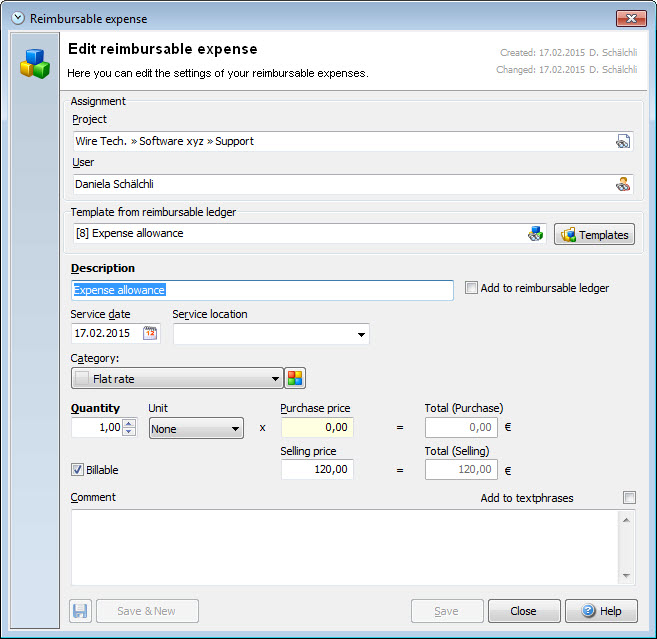This screenshot has height=639, width=657.
Task: Click the Total (Purchase) field
Action: click(461, 427)
